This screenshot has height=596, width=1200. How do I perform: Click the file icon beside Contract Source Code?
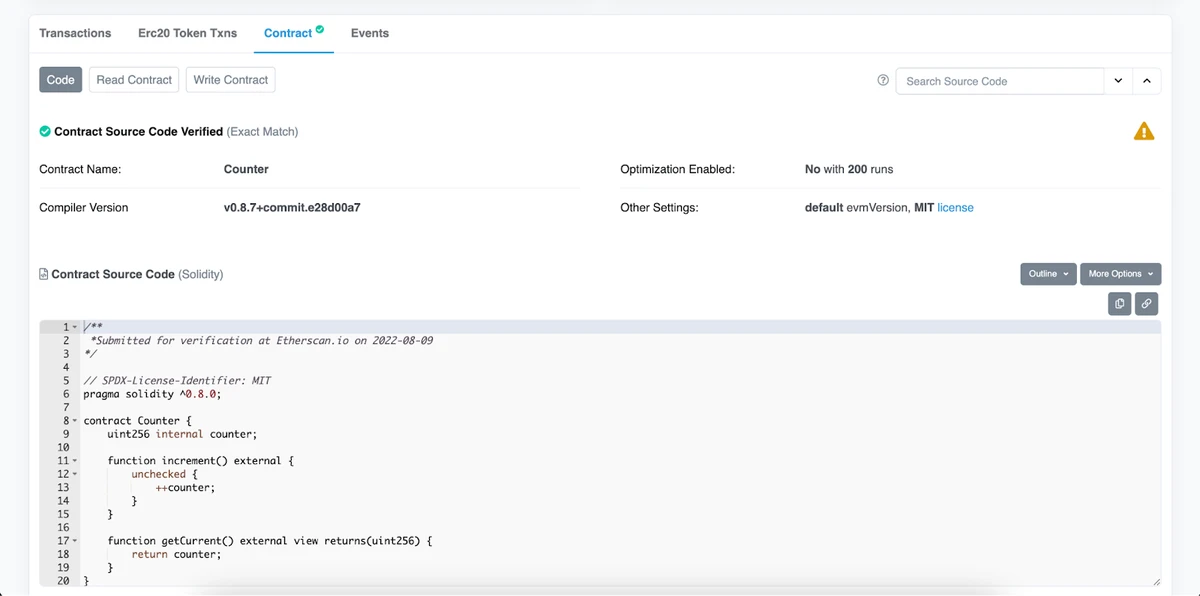click(x=43, y=274)
